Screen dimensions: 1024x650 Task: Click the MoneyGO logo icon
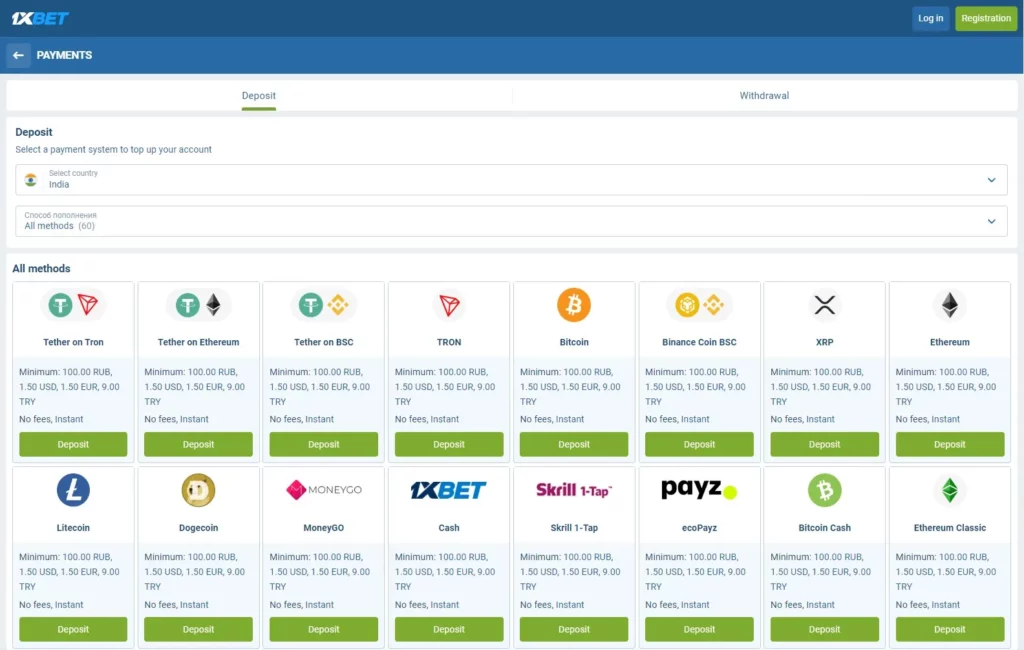coord(323,490)
